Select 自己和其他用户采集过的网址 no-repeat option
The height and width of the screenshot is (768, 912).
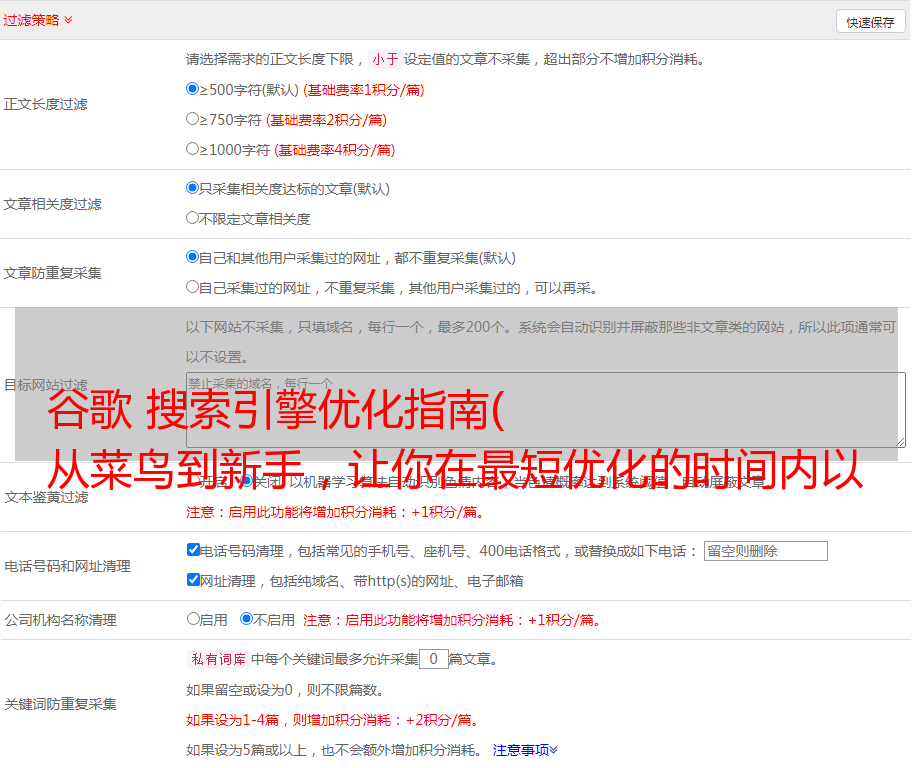pos(193,257)
